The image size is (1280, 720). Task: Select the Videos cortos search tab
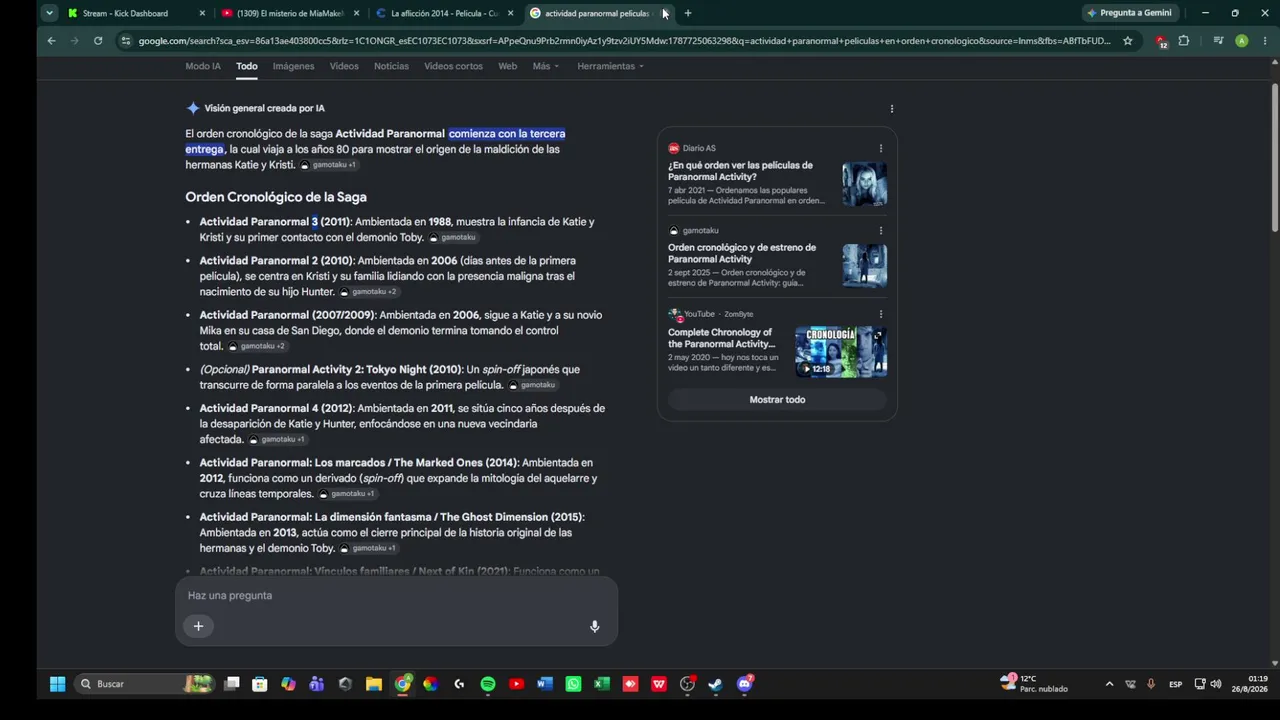453,66
